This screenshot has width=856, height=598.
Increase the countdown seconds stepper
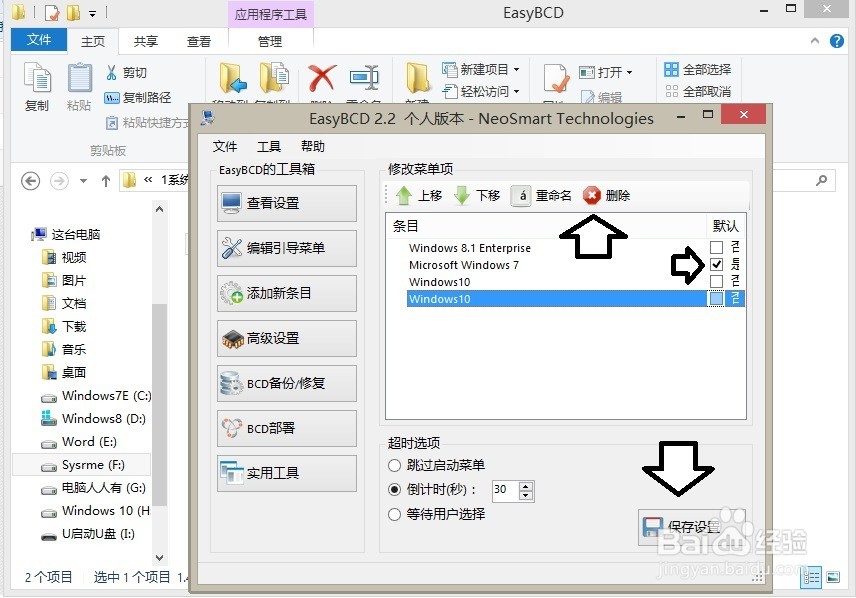tap(526, 485)
